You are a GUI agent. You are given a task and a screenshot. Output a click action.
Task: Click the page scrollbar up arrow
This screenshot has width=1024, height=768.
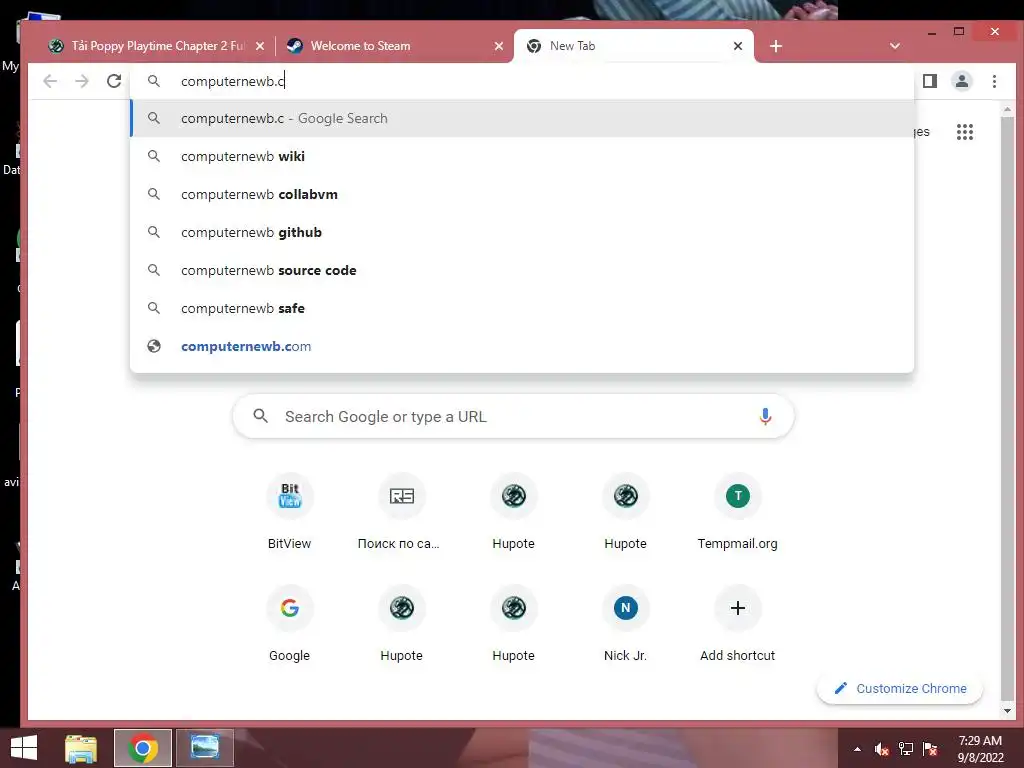click(1007, 110)
